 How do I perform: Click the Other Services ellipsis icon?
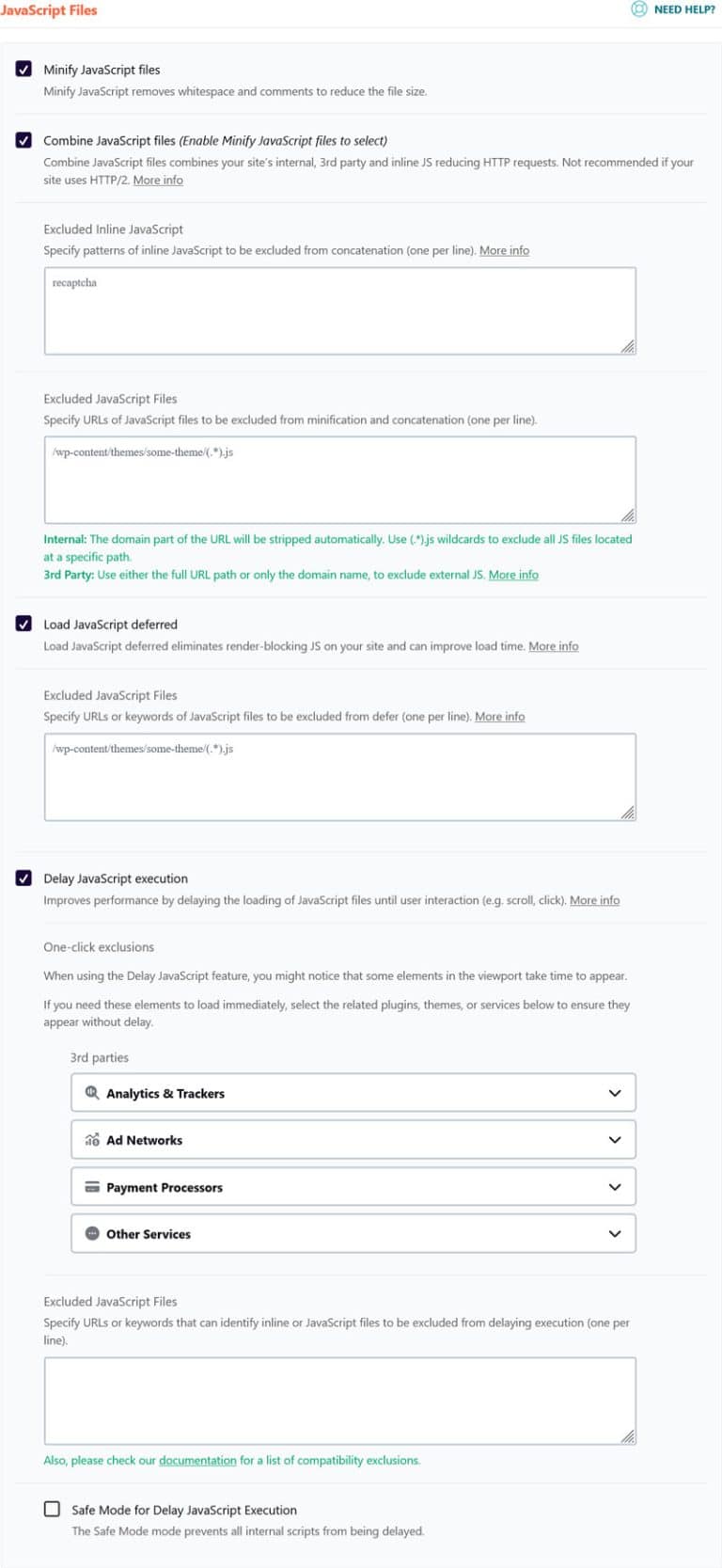pos(92,1234)
